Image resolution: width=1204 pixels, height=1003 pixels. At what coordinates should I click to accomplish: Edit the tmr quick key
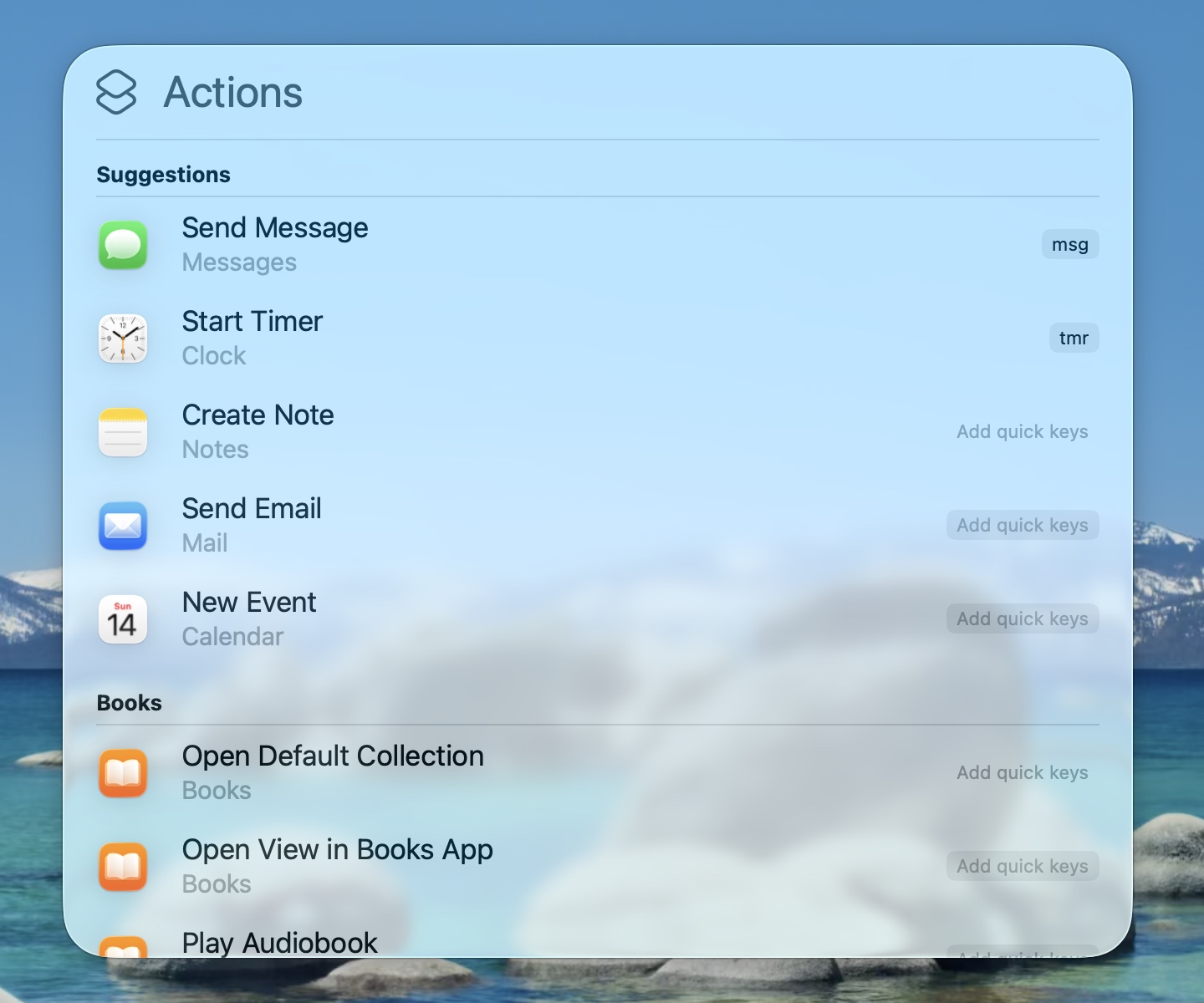click(1074, 339)
